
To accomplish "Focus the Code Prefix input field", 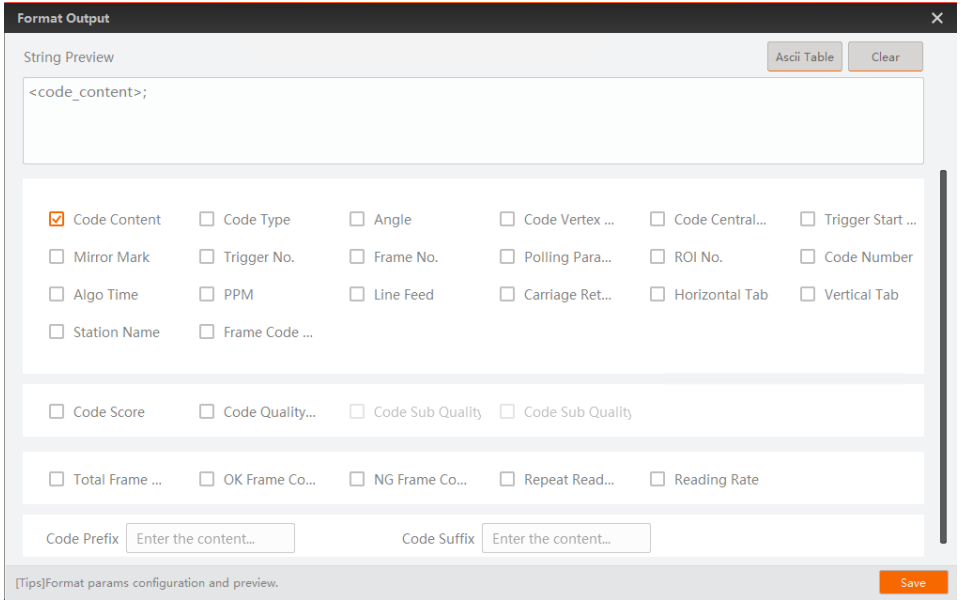I will point(211,538).
